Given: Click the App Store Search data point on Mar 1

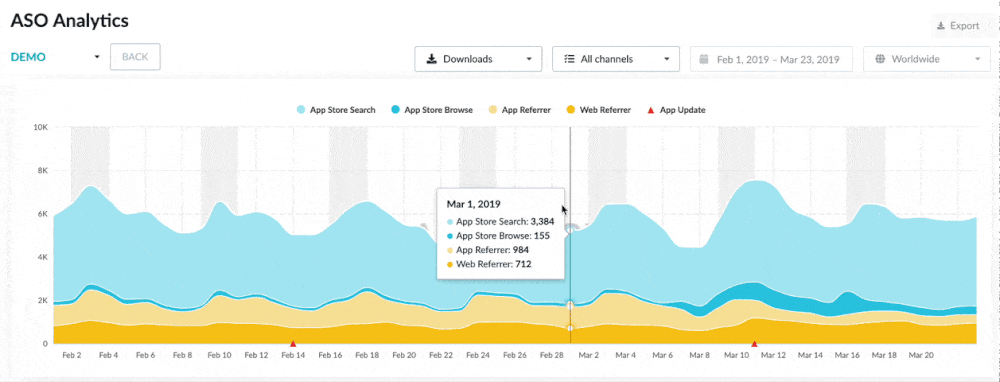Looking at the screenshot, I should point(570,229).
